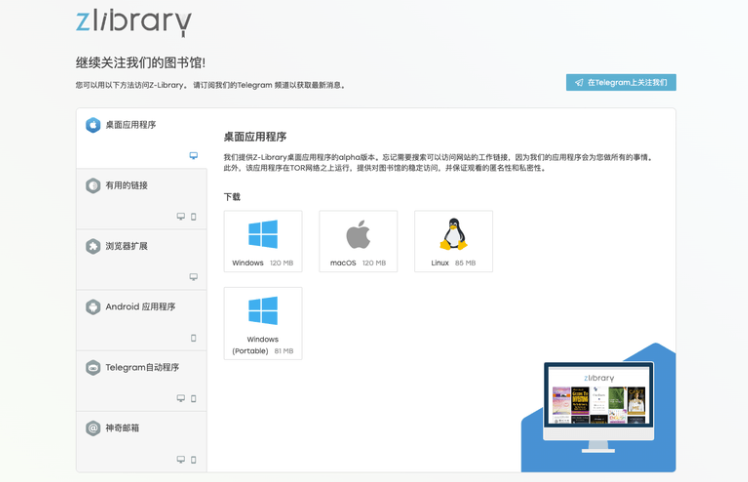Click phone icon under 有用的链接
748x482 pixels.
[x=194, y=217]
